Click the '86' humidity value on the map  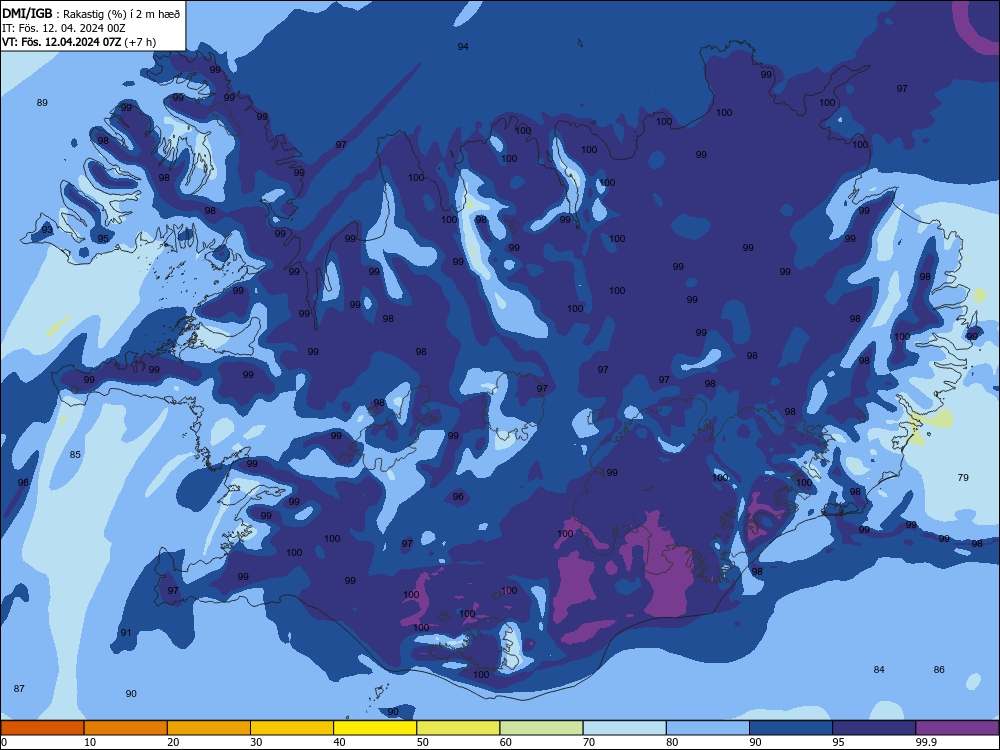pyautogui.click(x=939, y=669)
